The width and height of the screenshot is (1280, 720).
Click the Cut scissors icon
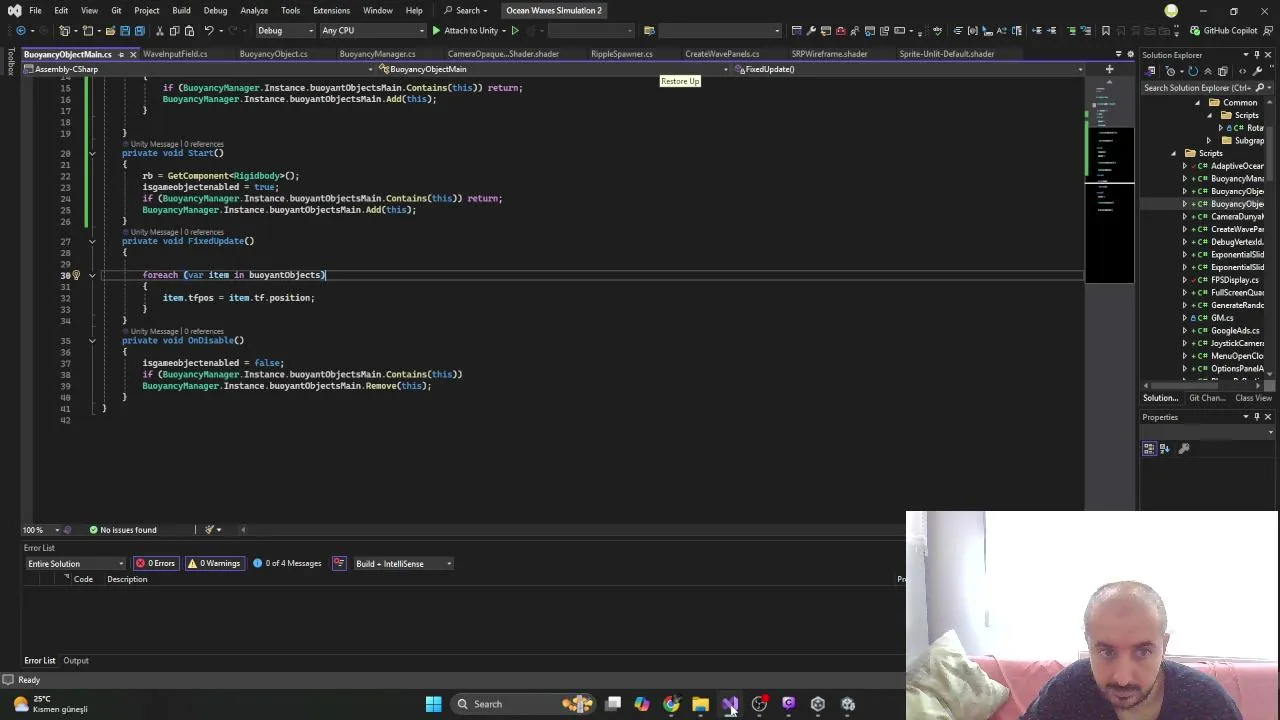[159, 30]
